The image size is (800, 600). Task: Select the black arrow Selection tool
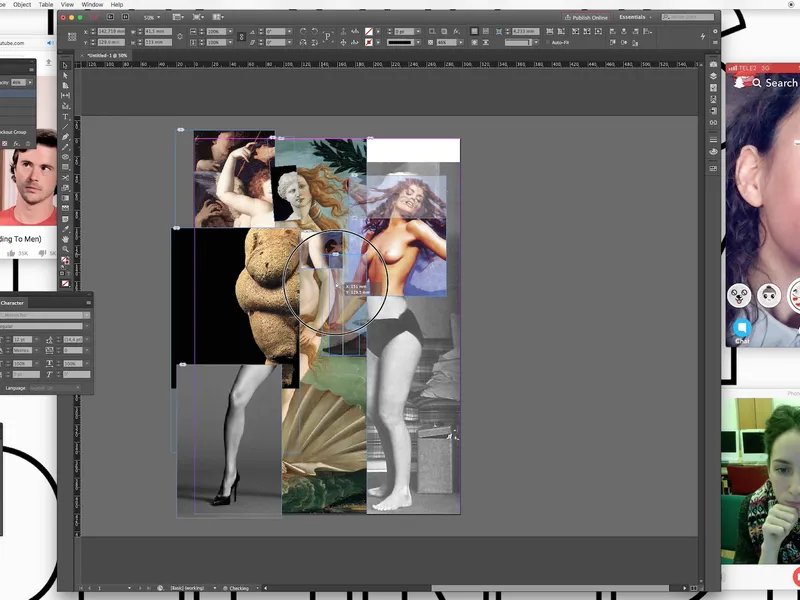65,65
